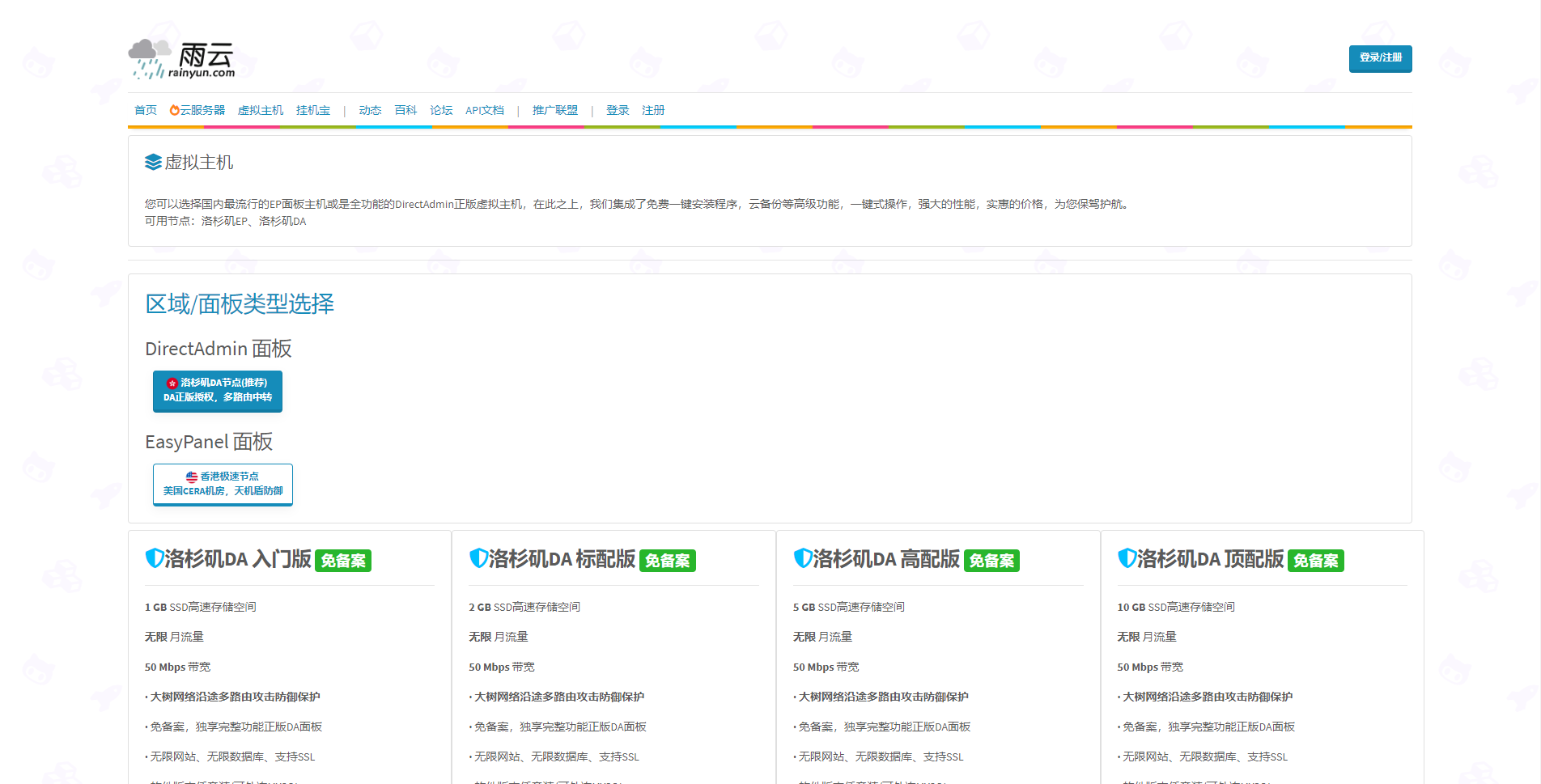Click the flame icon beside 云服务器
This screenshot has width=1541, height=784.
pyautogui.click(x=174, y=110)
